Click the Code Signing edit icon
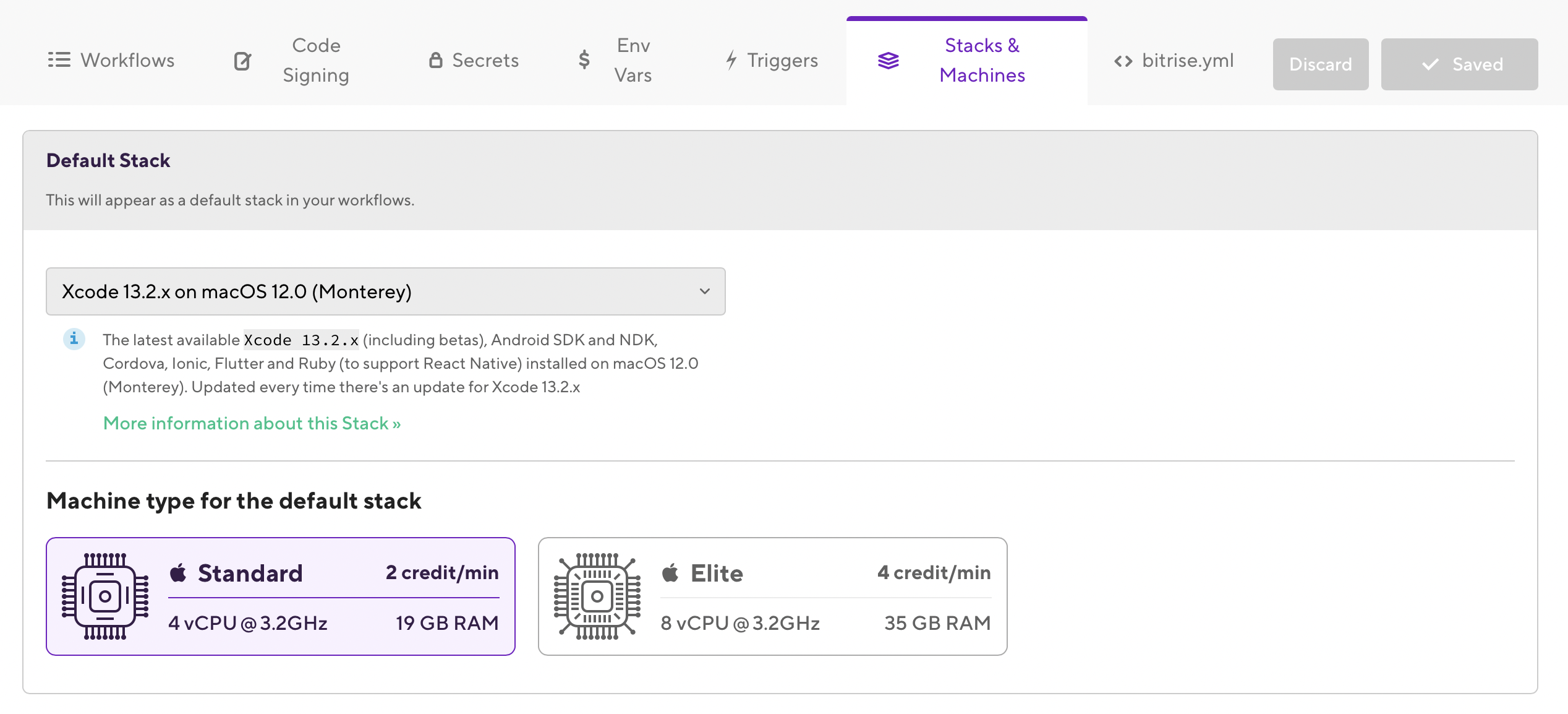The width and height of the screenshot is (1568, 714). [242, 61]
